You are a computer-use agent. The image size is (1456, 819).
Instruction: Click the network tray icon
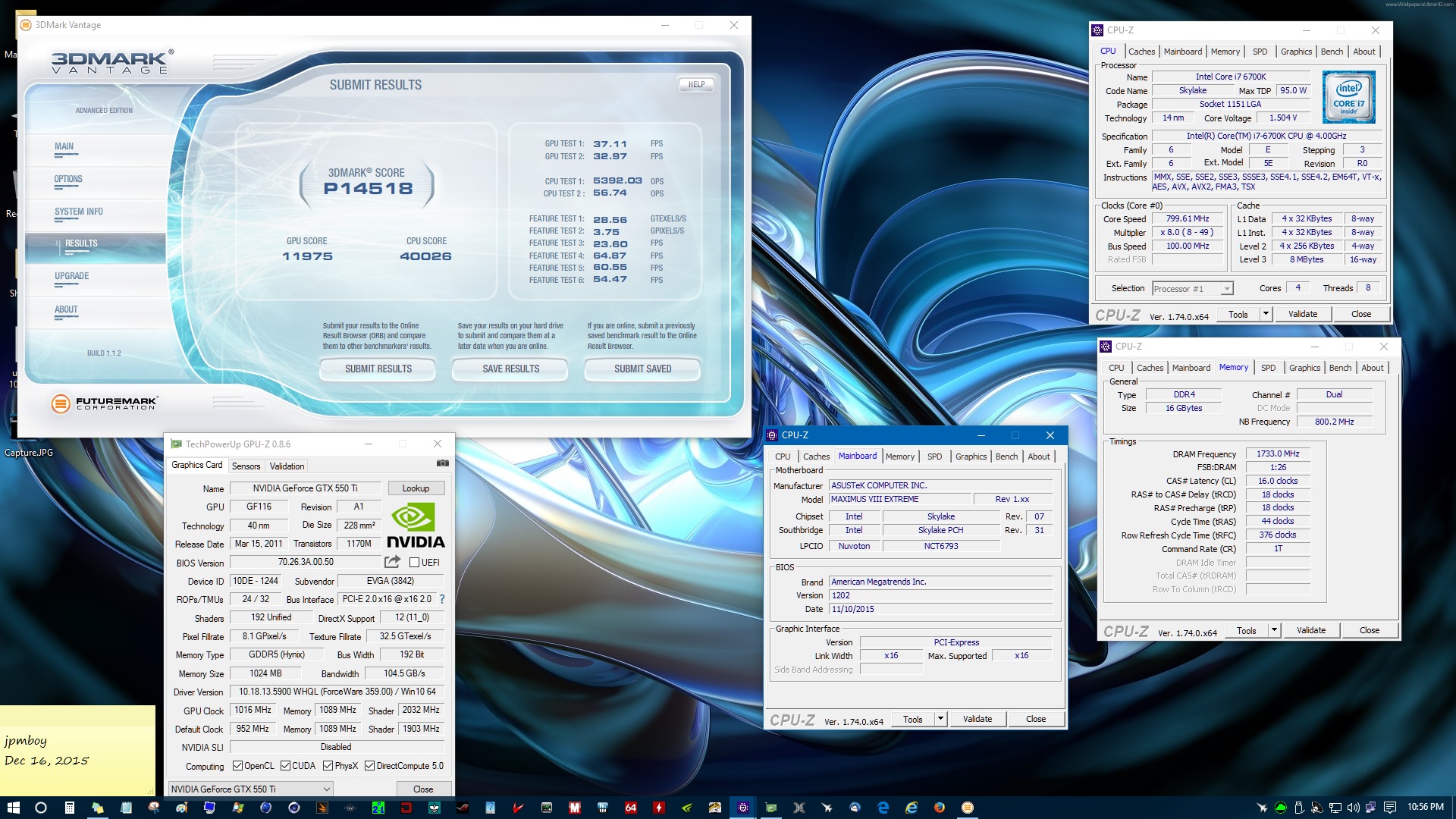point(1335,808)
